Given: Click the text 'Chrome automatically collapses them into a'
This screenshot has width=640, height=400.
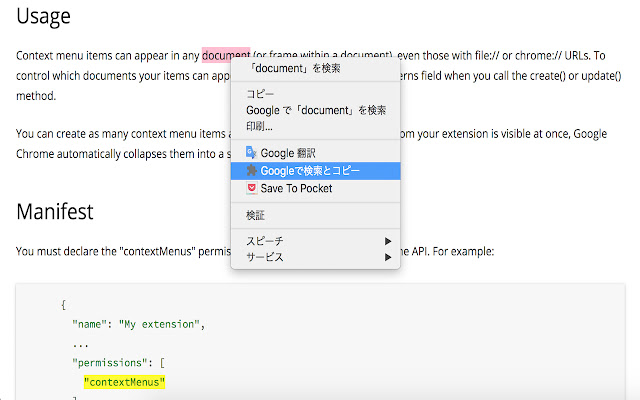Looking at the screenshot, I should (x=120, y=154).
